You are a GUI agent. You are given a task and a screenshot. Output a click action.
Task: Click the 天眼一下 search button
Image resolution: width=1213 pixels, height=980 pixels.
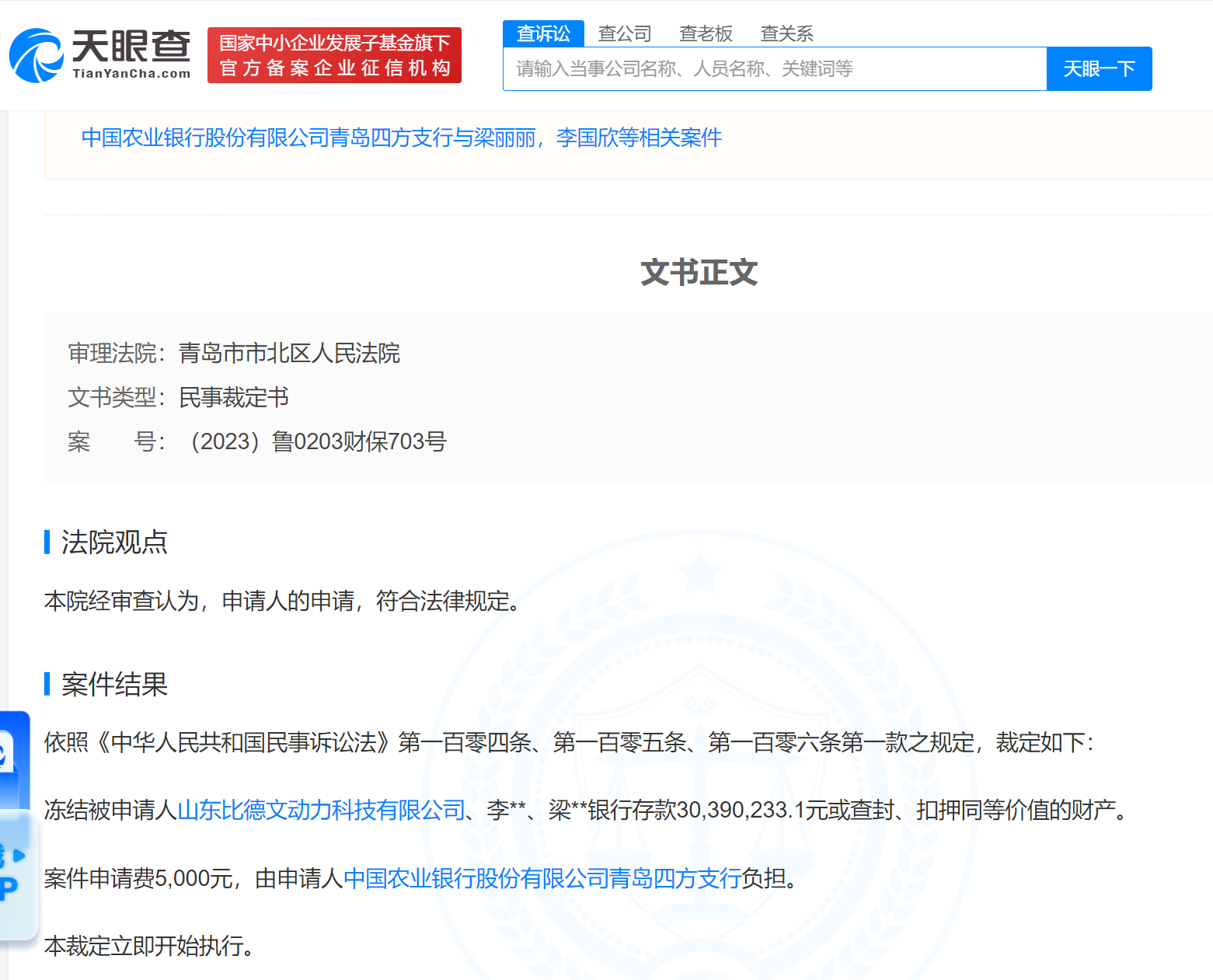point(1099,69)
